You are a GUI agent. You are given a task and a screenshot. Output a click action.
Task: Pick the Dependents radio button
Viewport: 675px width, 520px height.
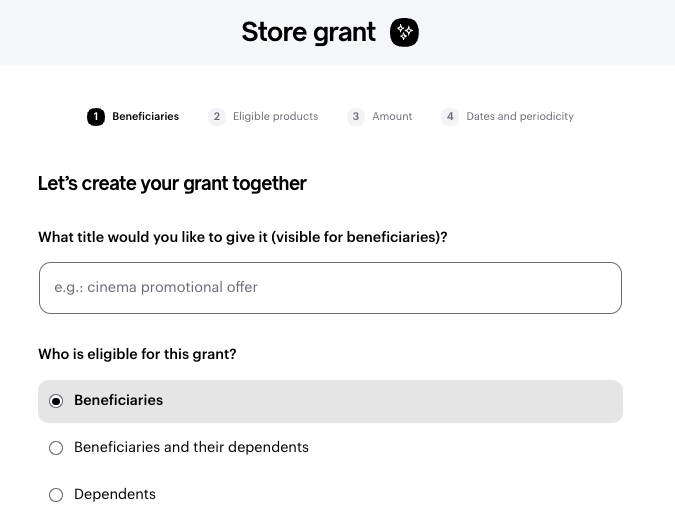(56, 495)
